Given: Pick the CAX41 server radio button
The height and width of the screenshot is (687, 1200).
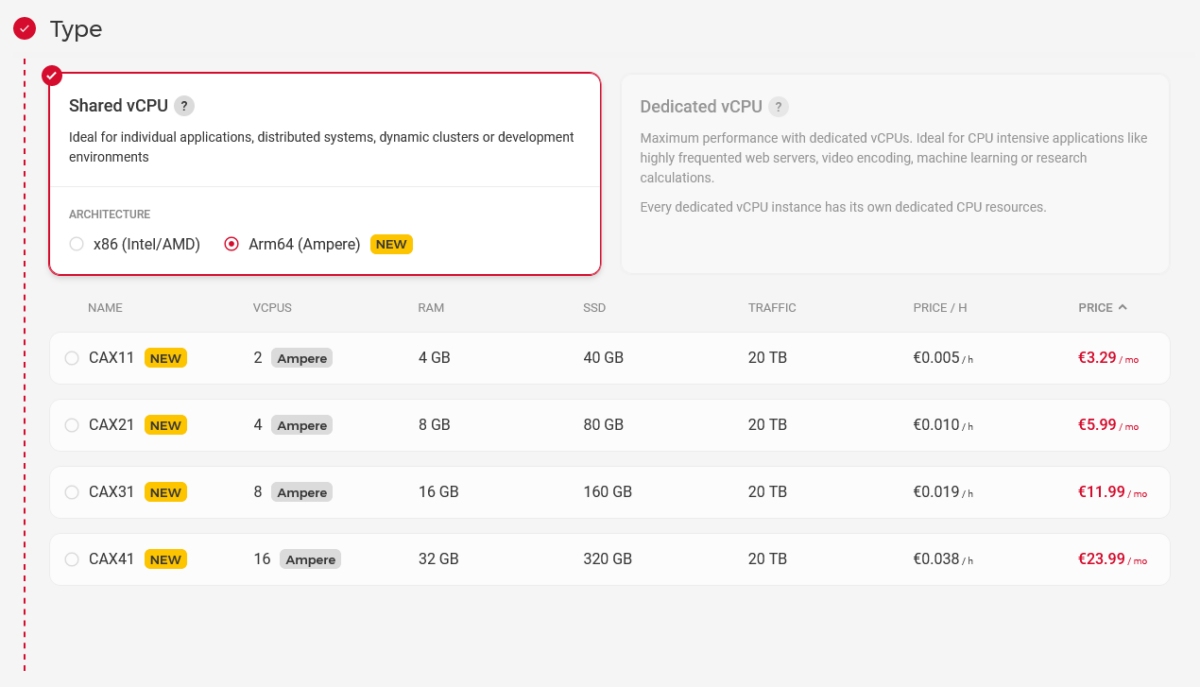Looking at the screenshot, I should pyautogui.click(x=72, y=559).
